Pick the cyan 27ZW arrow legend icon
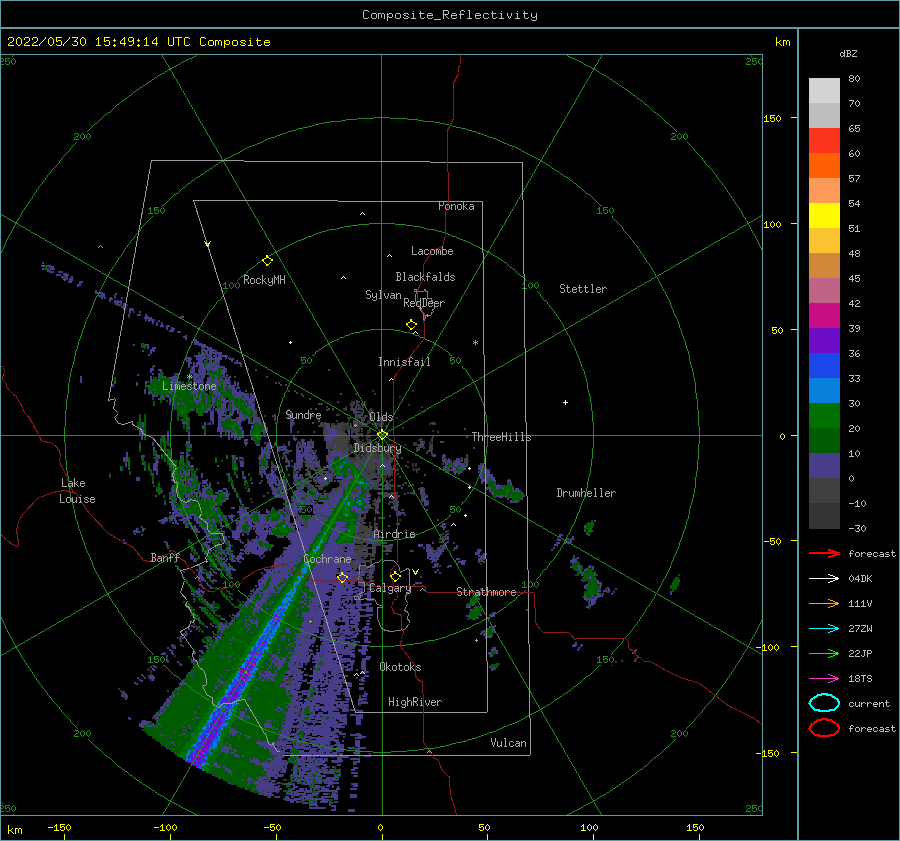Image resolution: width=900 pixels, height=841 pixels. (824, 629)
